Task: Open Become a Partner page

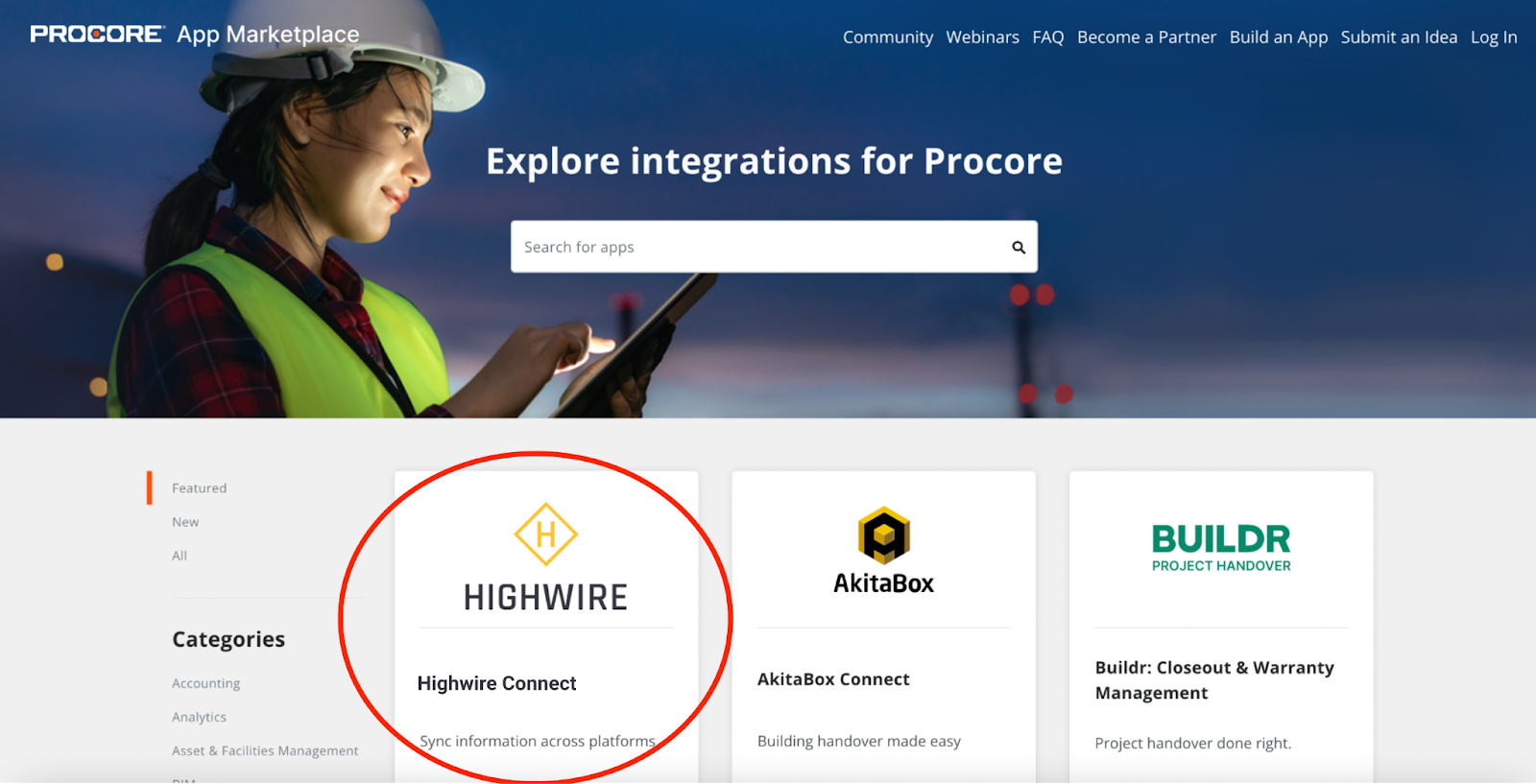Action: click(x=1146, y=37)
